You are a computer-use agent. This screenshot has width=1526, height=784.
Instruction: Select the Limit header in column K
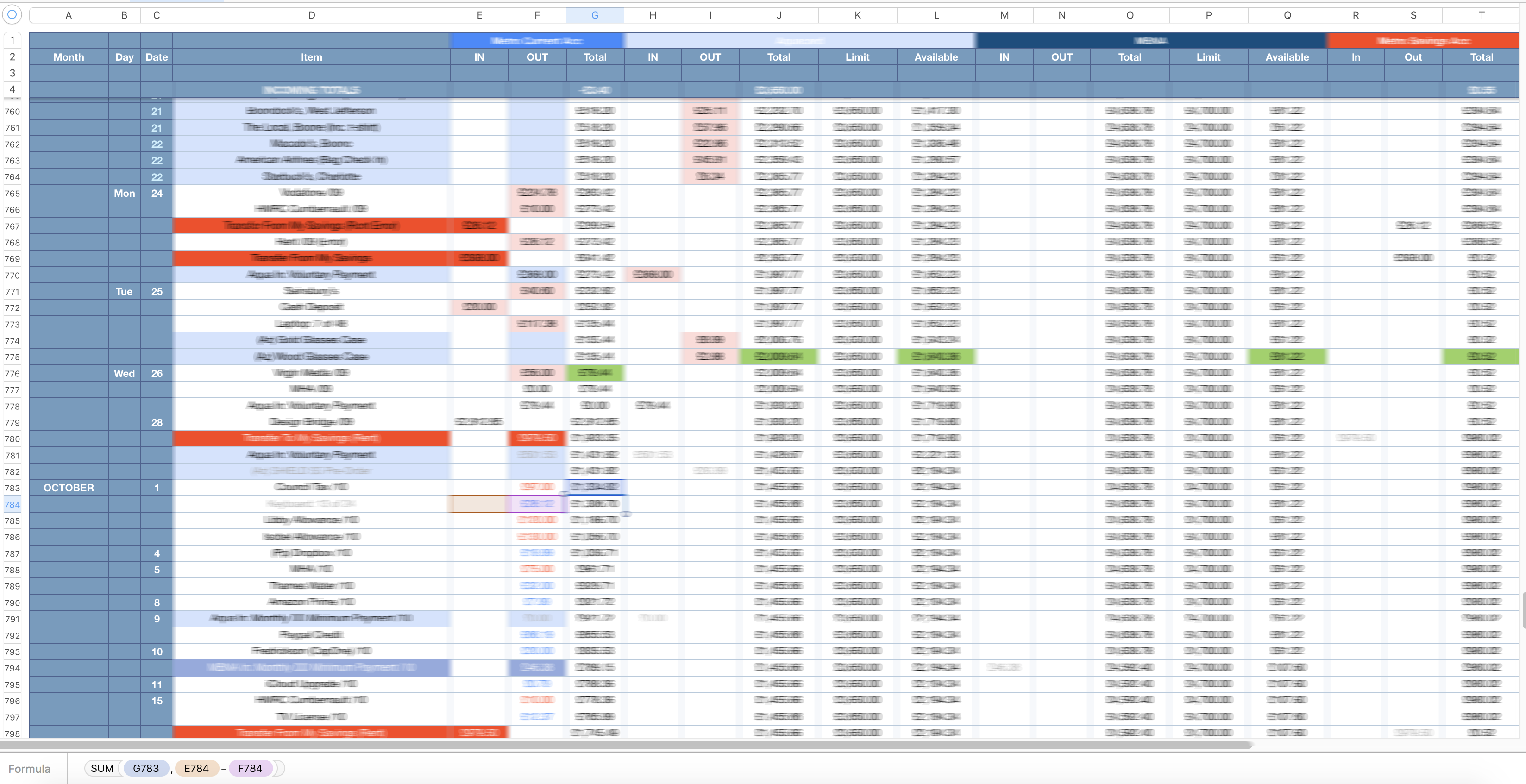[x=857, y=57]
